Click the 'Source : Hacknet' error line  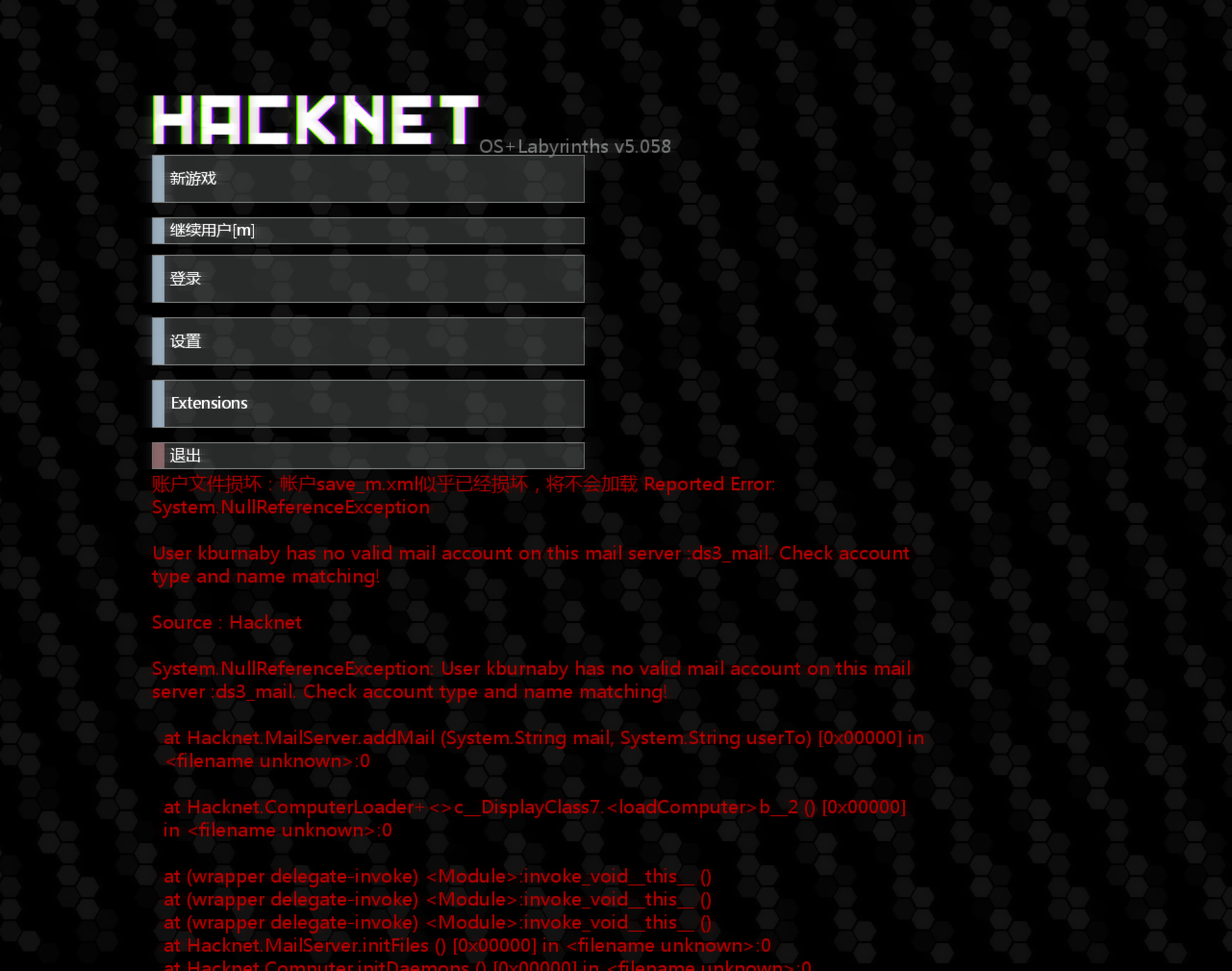coord(227,622)
